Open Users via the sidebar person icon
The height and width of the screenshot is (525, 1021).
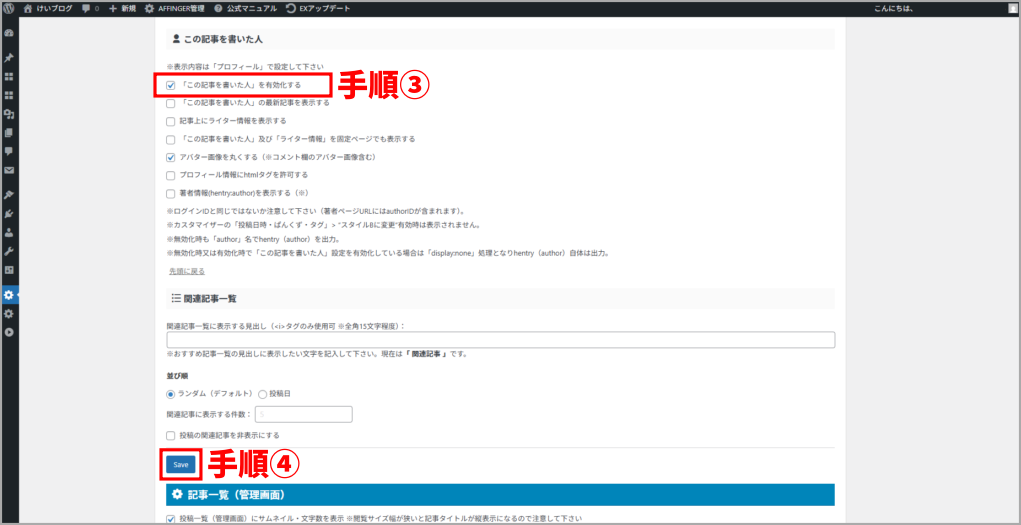coord(9,232)
